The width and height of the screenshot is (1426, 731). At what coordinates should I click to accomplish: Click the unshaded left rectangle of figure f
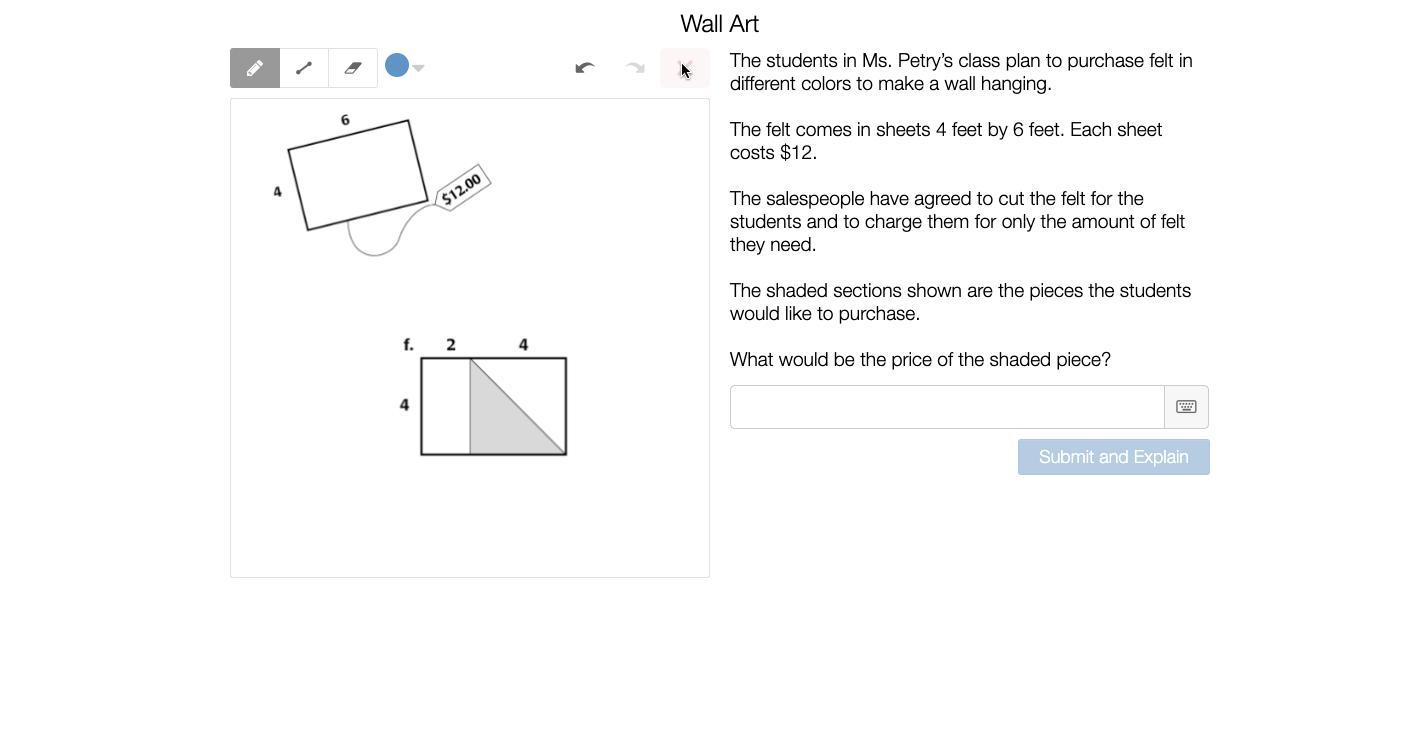pos(446,406)
